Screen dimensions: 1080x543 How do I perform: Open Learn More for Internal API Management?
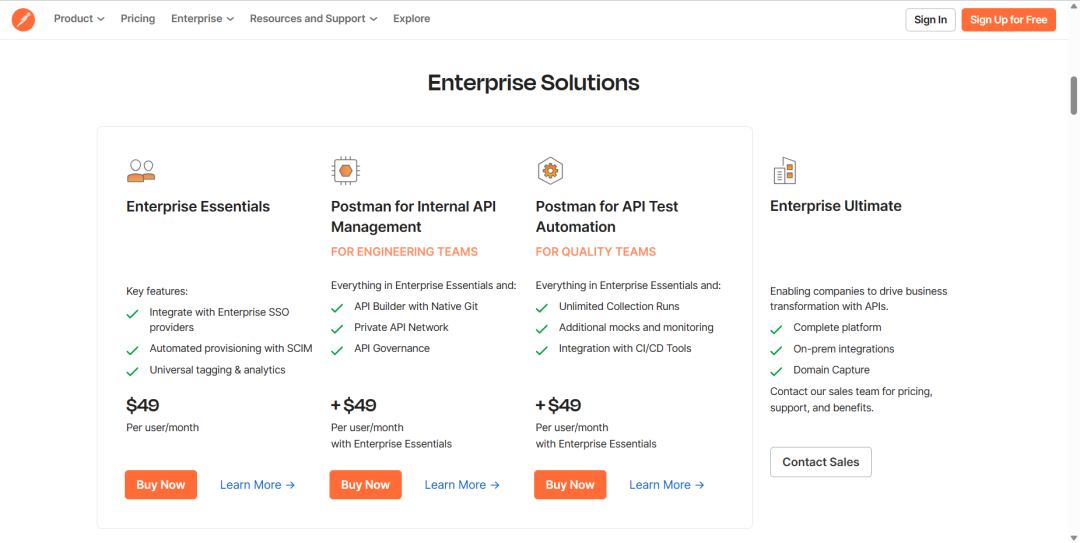coord(462,485)
